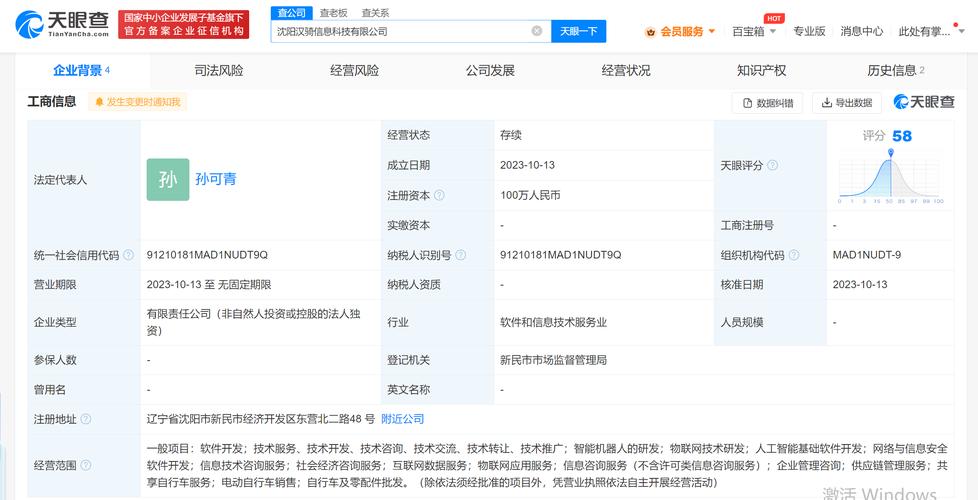Expand the 此处有掌... account dropdown
Screen dimensions: 978x500
(931, 31)
